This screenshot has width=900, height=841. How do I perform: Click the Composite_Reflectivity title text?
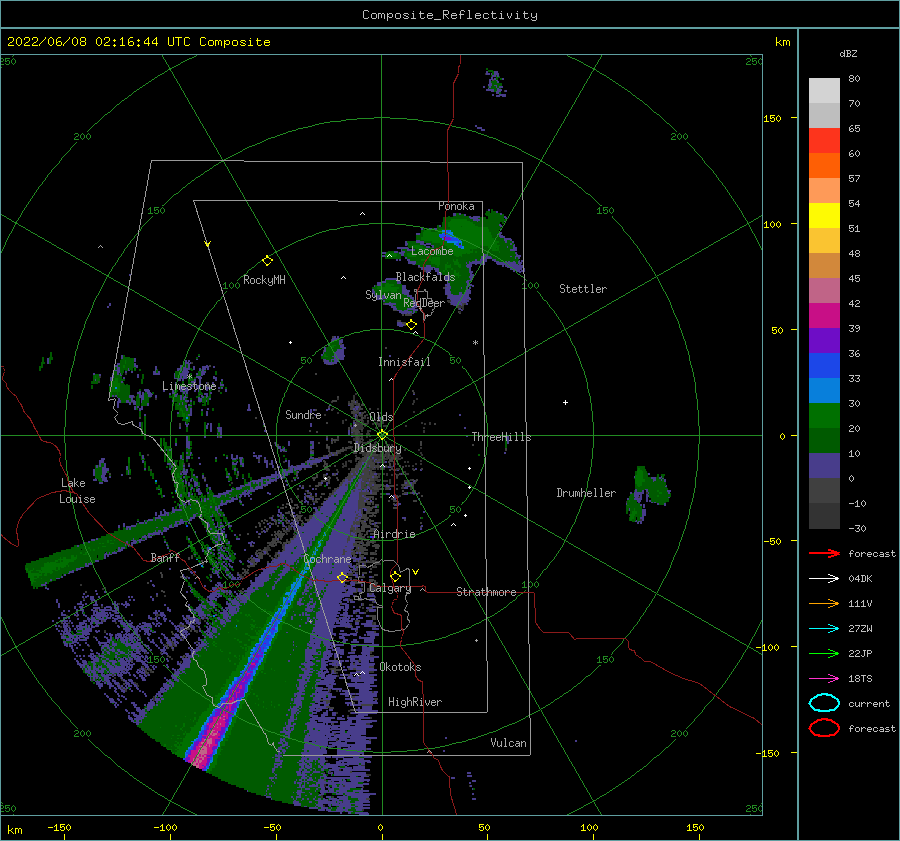click(450, 15)
